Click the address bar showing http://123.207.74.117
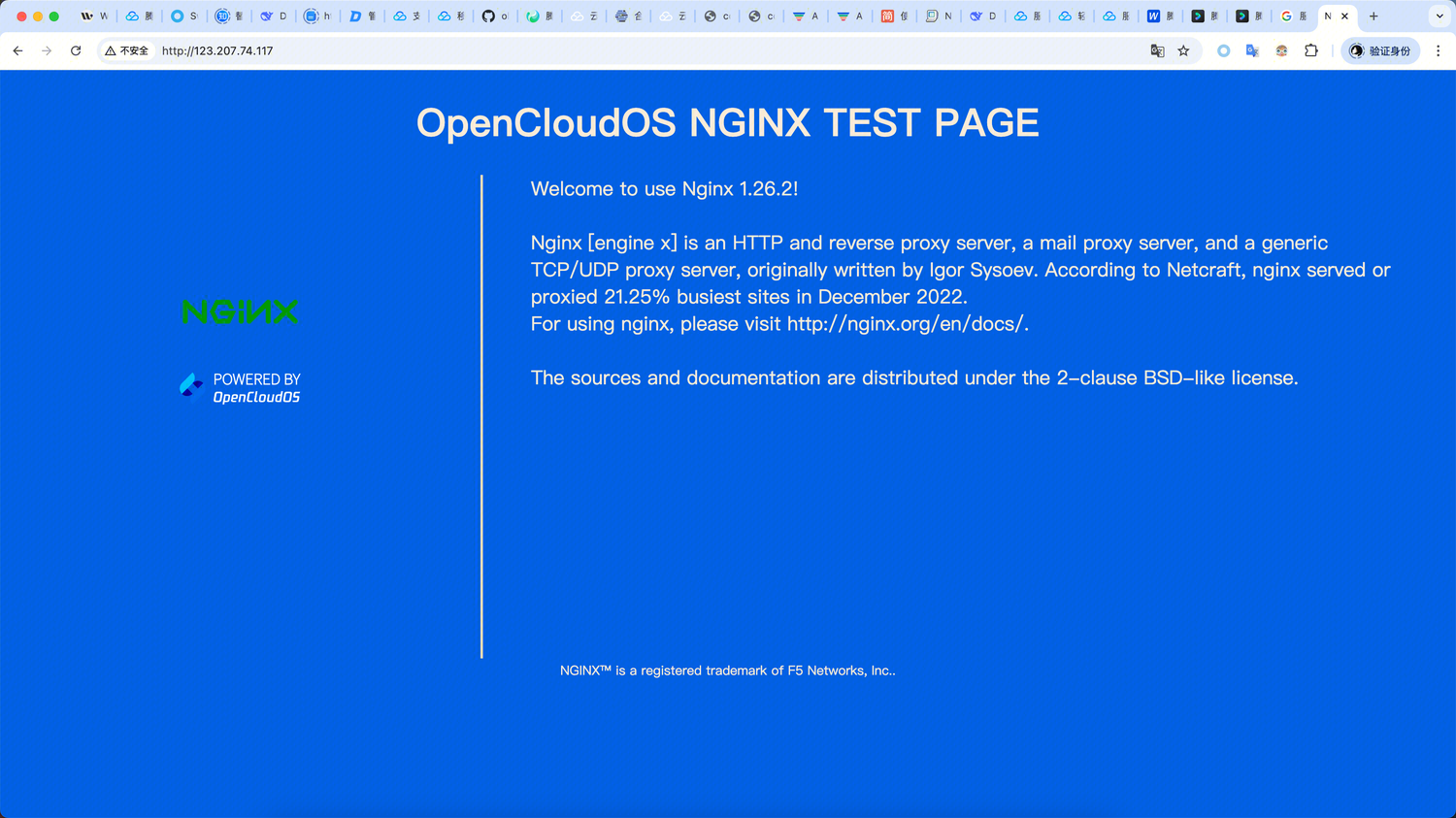Image resolution: width=1456 pixels, height=818 pixels. tap(650, 50)
